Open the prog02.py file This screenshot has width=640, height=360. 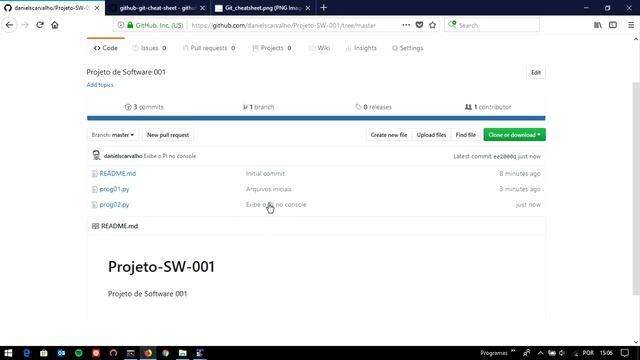[114, 204]
